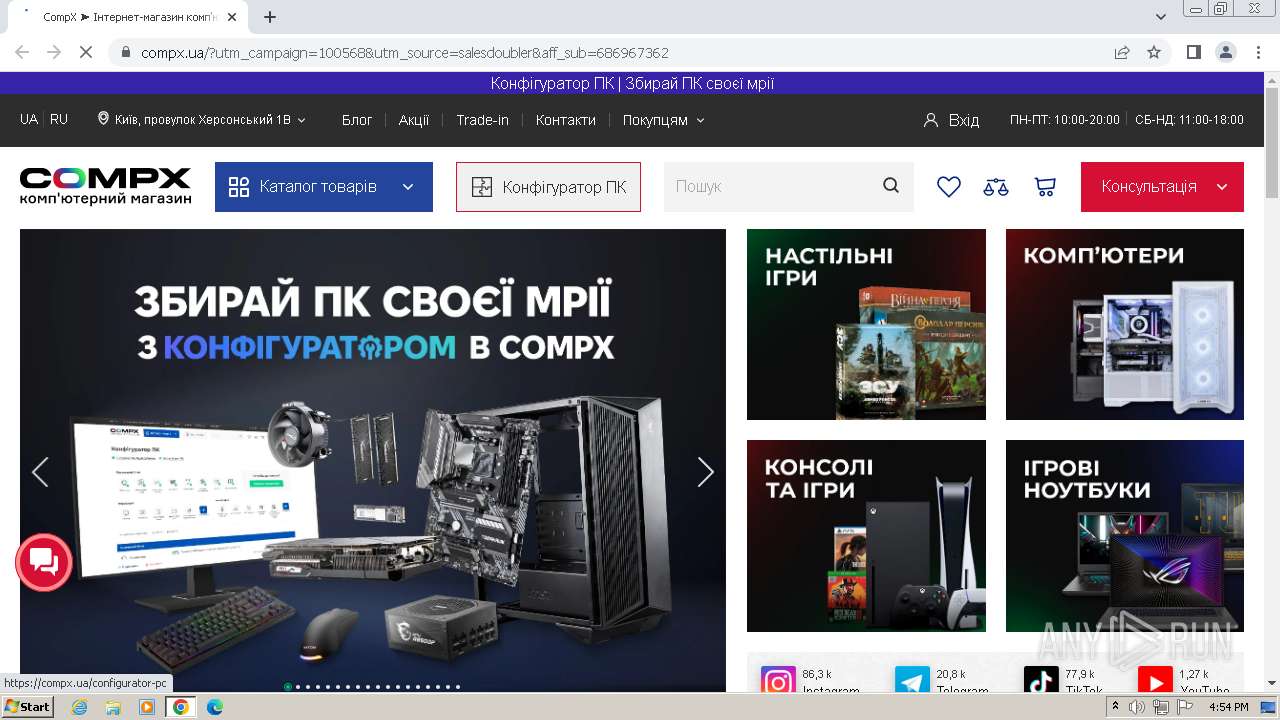Click top promo banner Конфігуратор ПК

(x=632, y=84)
